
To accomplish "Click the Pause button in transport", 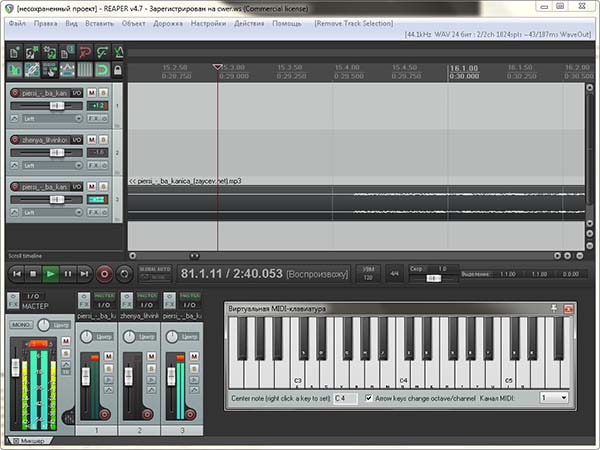I will click(68, 273).
